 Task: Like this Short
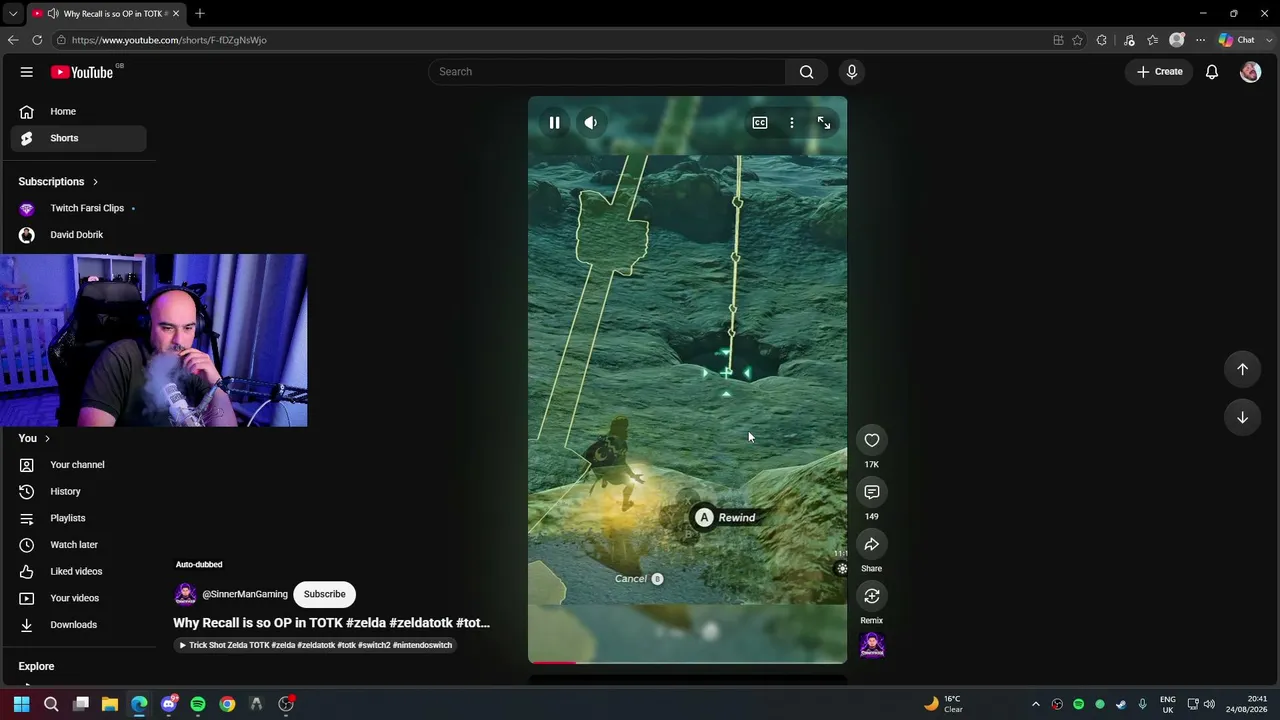click(x=872, y=440)
